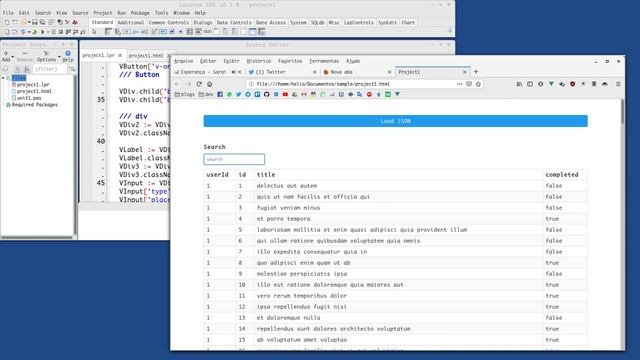The height and width of the screenshot is (360, 640).
Task: Switch to the Additional component palette tab
Action: pos(131,23)
